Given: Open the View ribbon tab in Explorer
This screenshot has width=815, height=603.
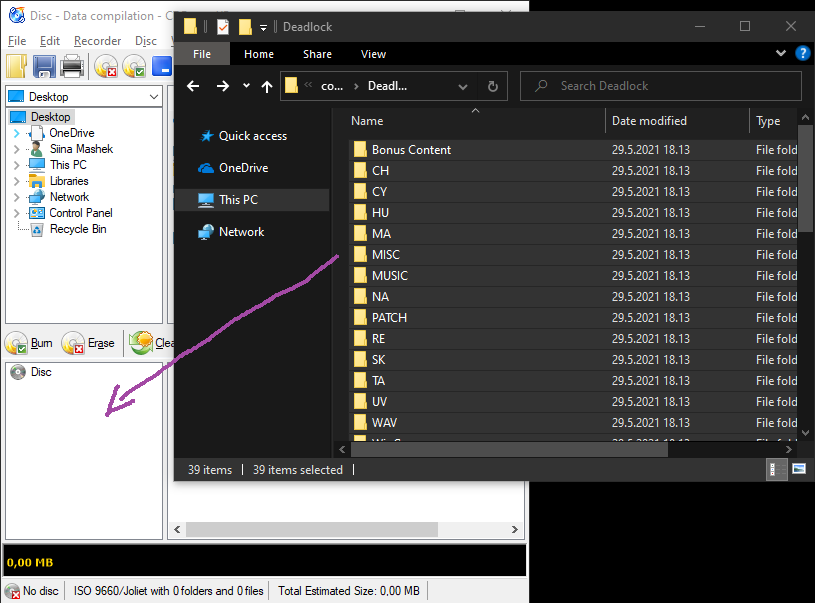Looking at the screenshot, I should click(x=373, y=54).
